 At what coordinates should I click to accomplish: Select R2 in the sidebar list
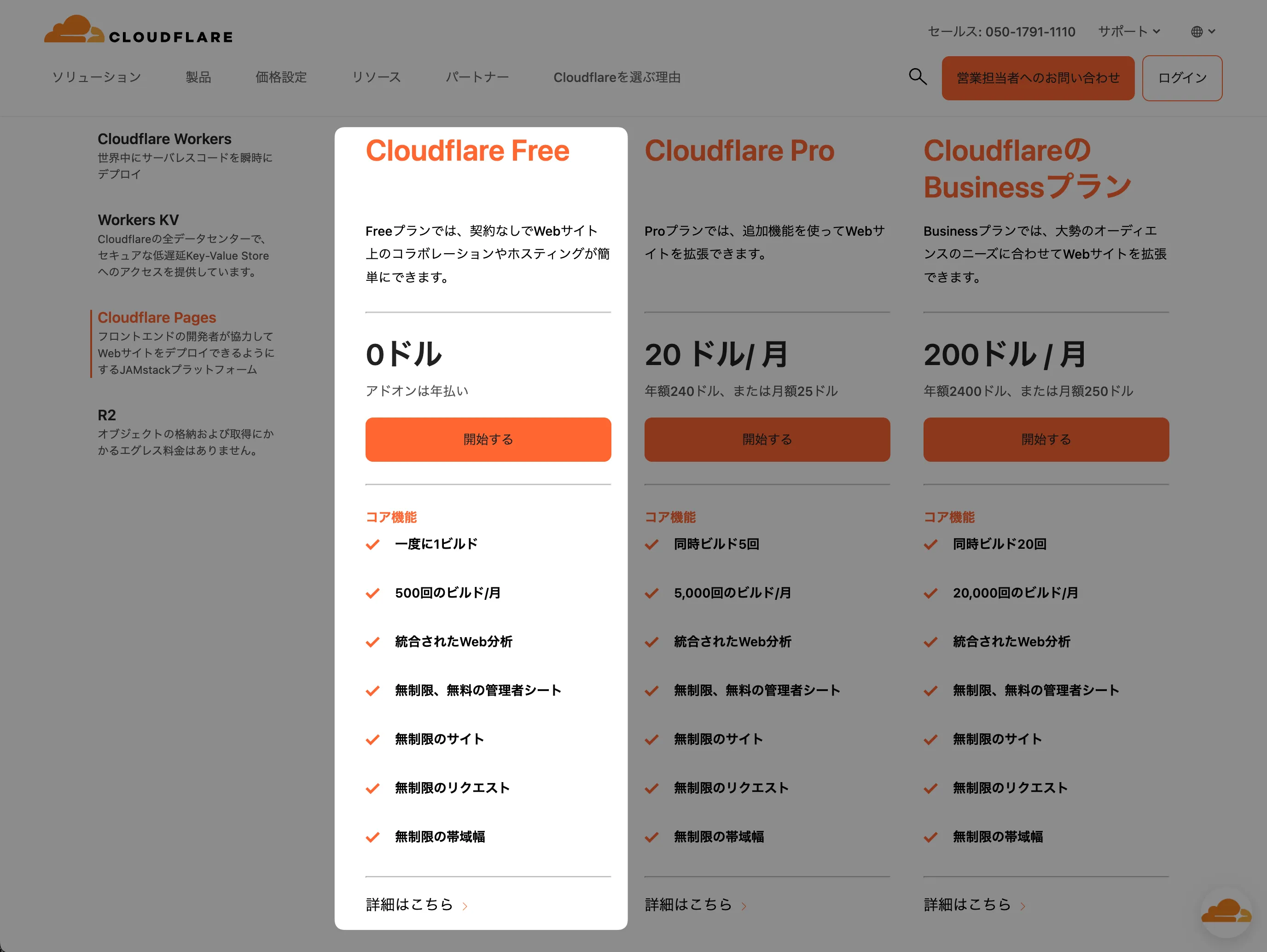point(106,415)
